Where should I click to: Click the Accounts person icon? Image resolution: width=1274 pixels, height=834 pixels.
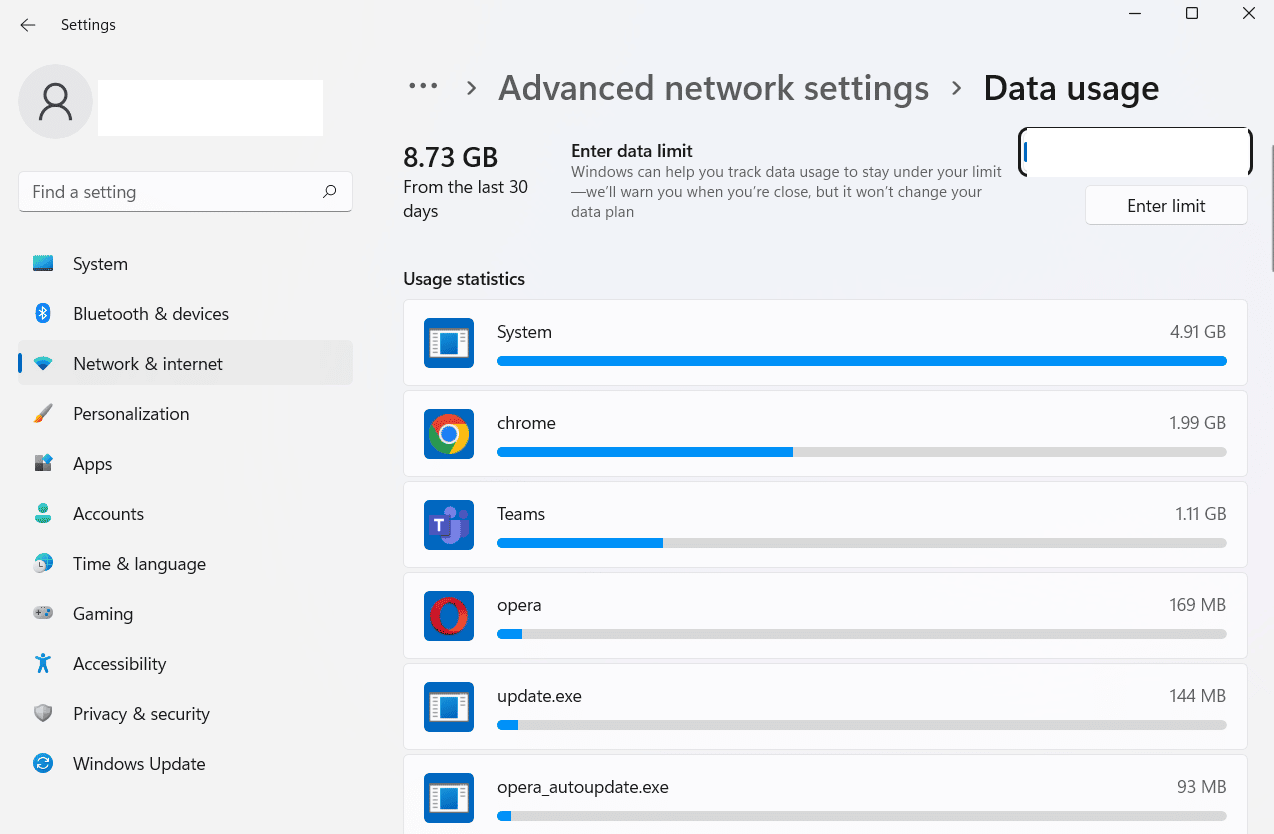(43, 514)
